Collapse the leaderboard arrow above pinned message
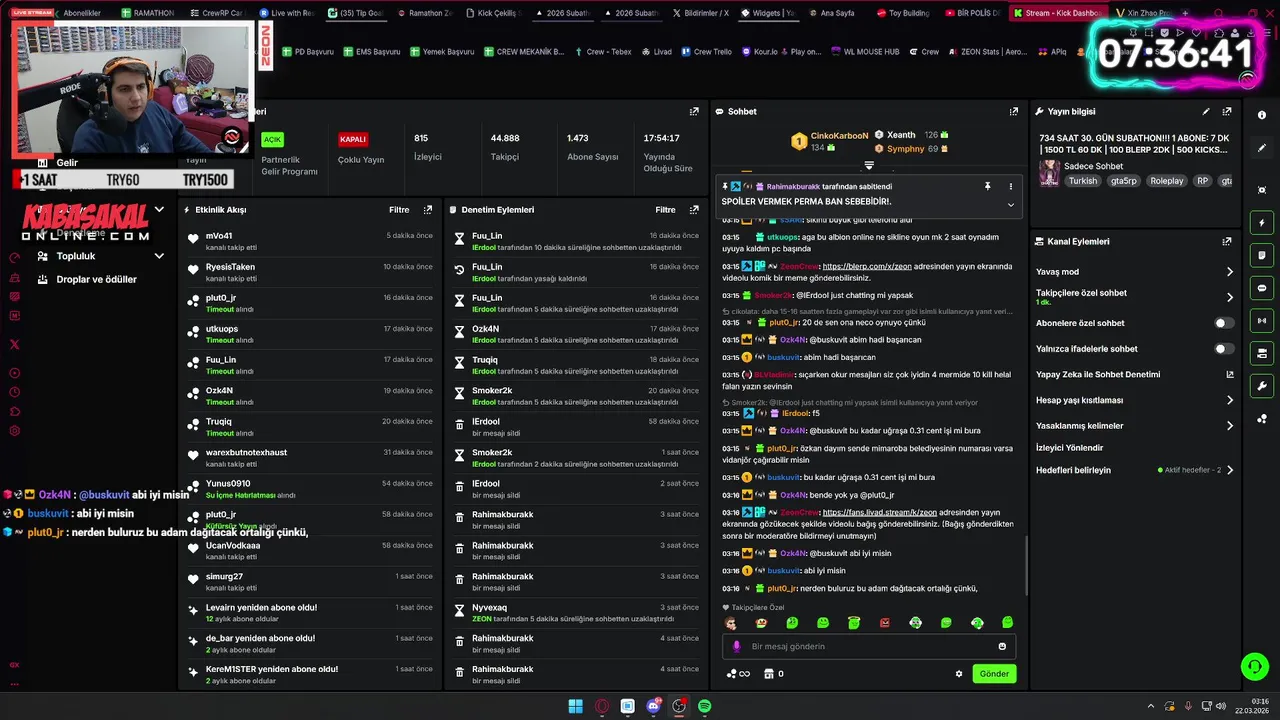Screen dimensions: 1280x720 (869, 165)
